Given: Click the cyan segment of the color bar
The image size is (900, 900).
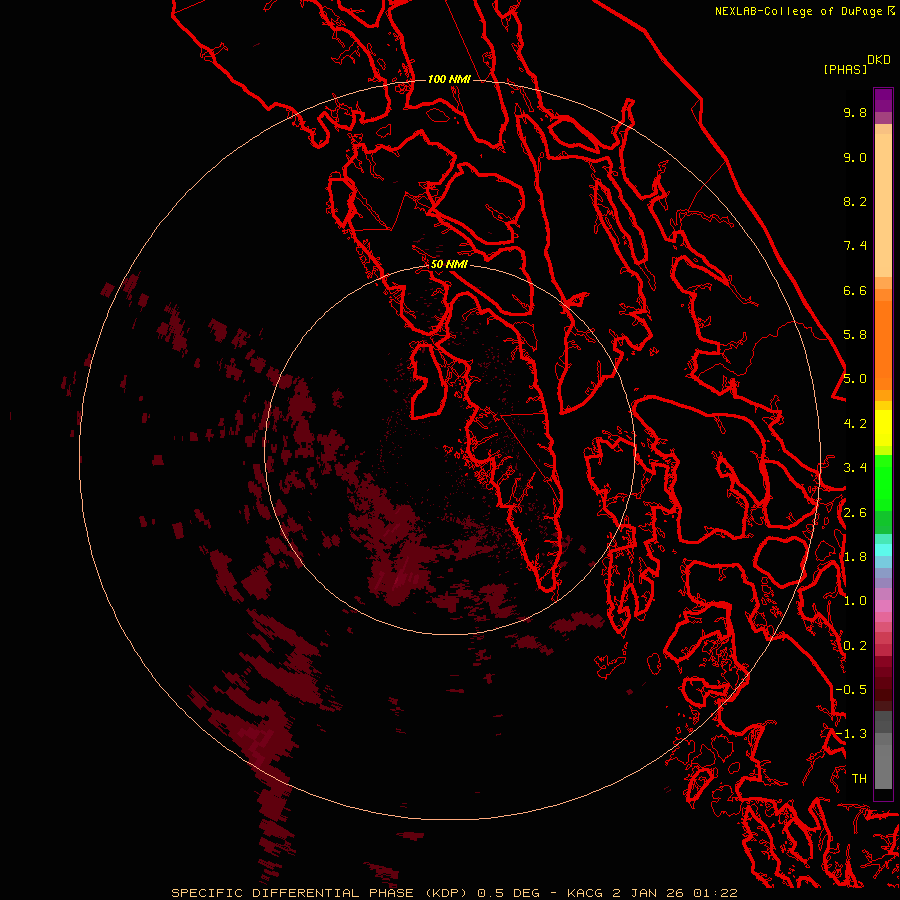Looking at the screenshot, I should pyautogui.click(x=883, y=550).
